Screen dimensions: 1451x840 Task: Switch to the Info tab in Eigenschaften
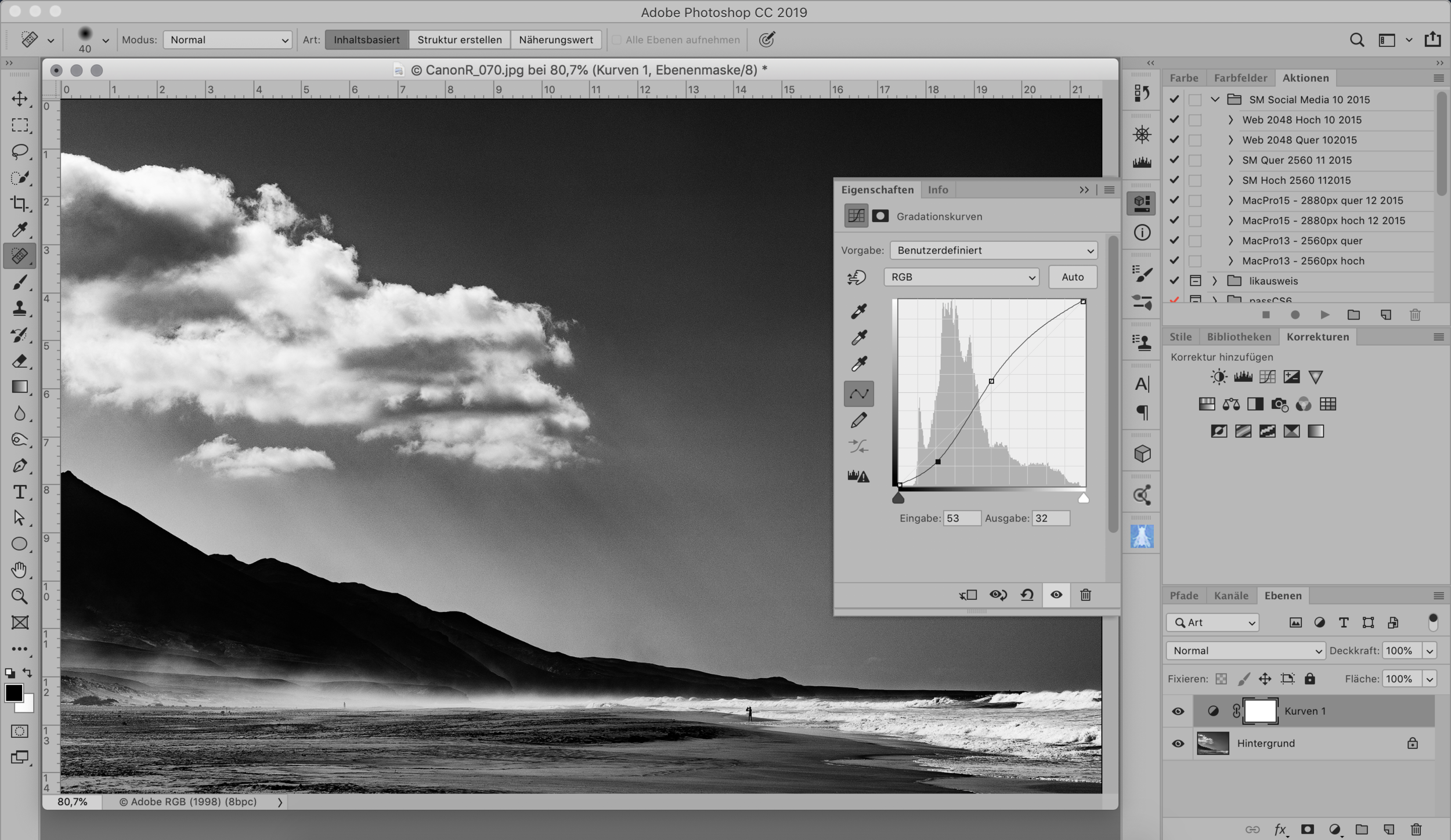(937, 190)
